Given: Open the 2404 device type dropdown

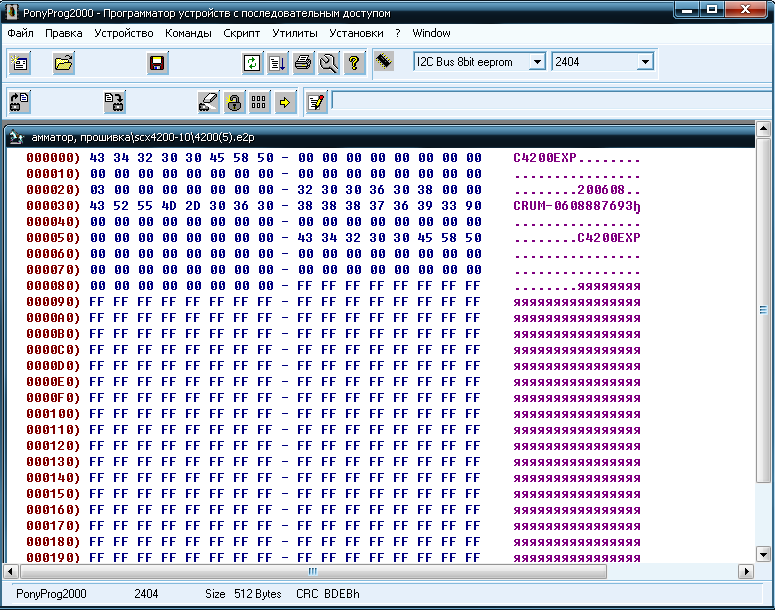Looking at the screenshot, I should coord(645,62).
